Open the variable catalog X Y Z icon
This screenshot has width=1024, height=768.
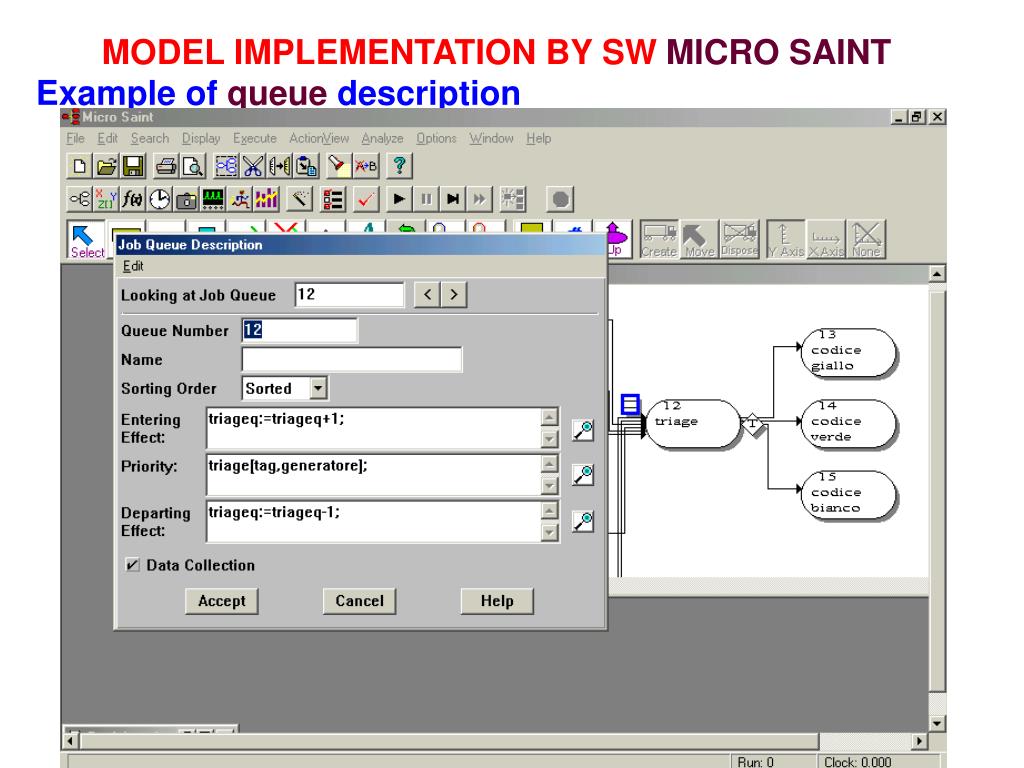[106, 199]
